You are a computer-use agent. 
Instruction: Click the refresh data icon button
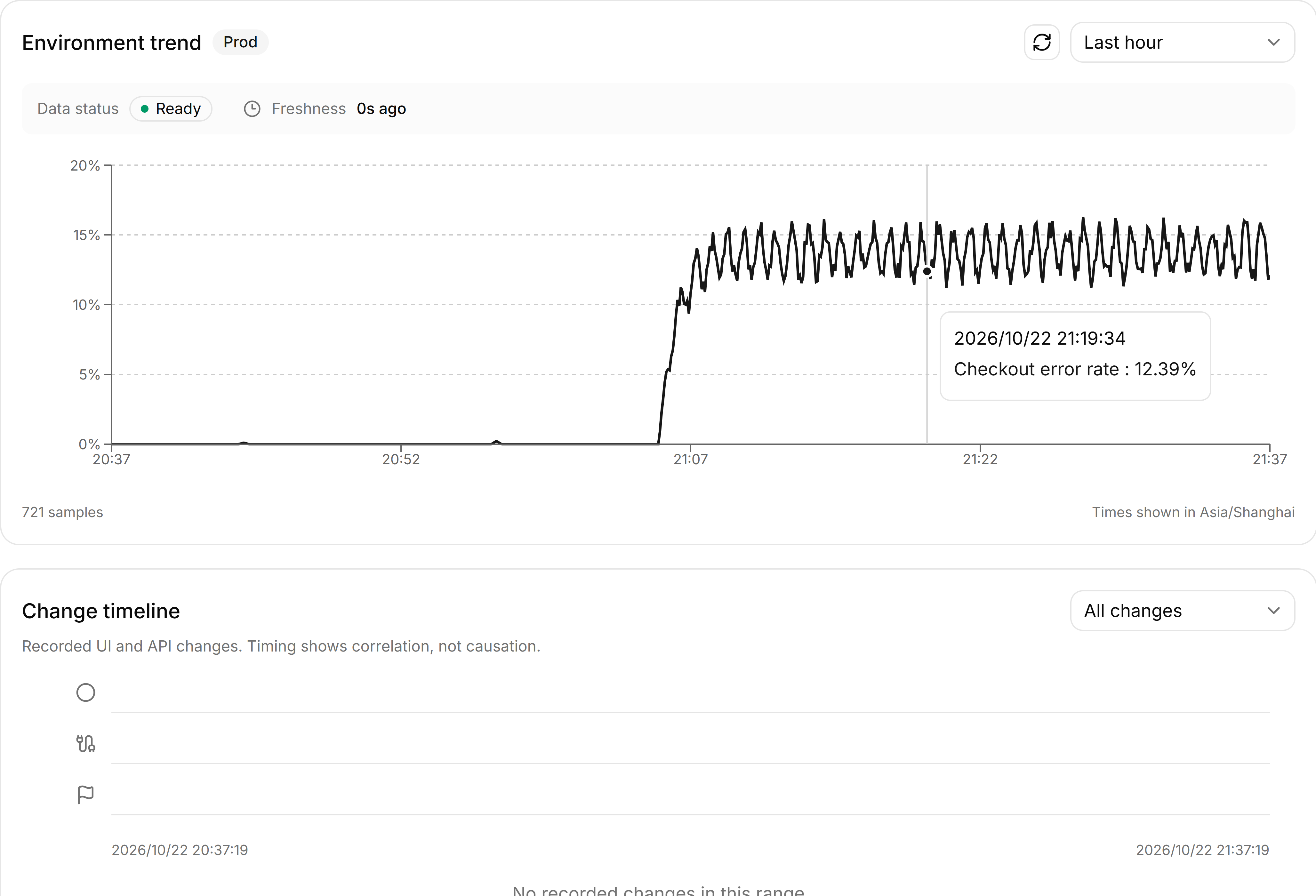coord(1041,43)
